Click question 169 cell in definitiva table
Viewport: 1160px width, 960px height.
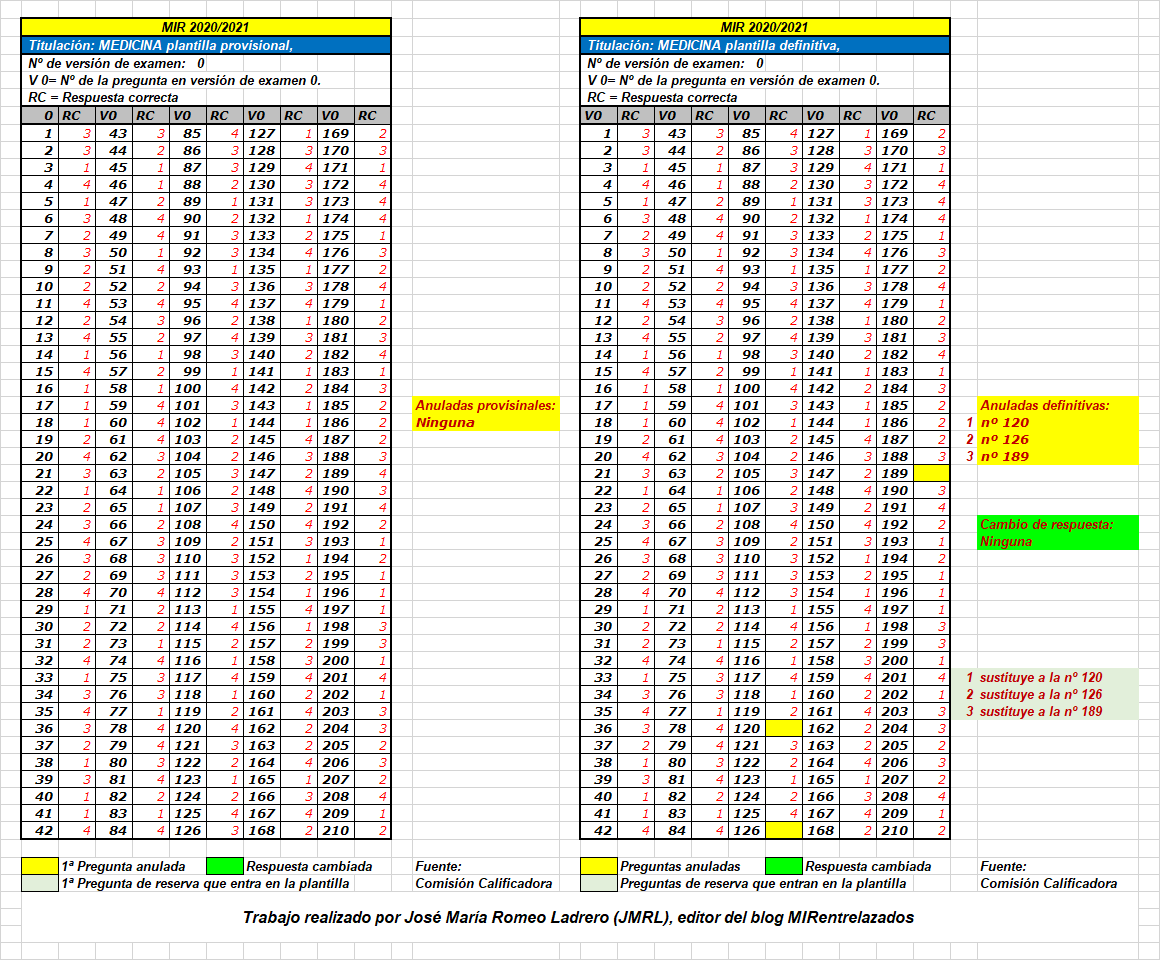click(x=894, y=133)
